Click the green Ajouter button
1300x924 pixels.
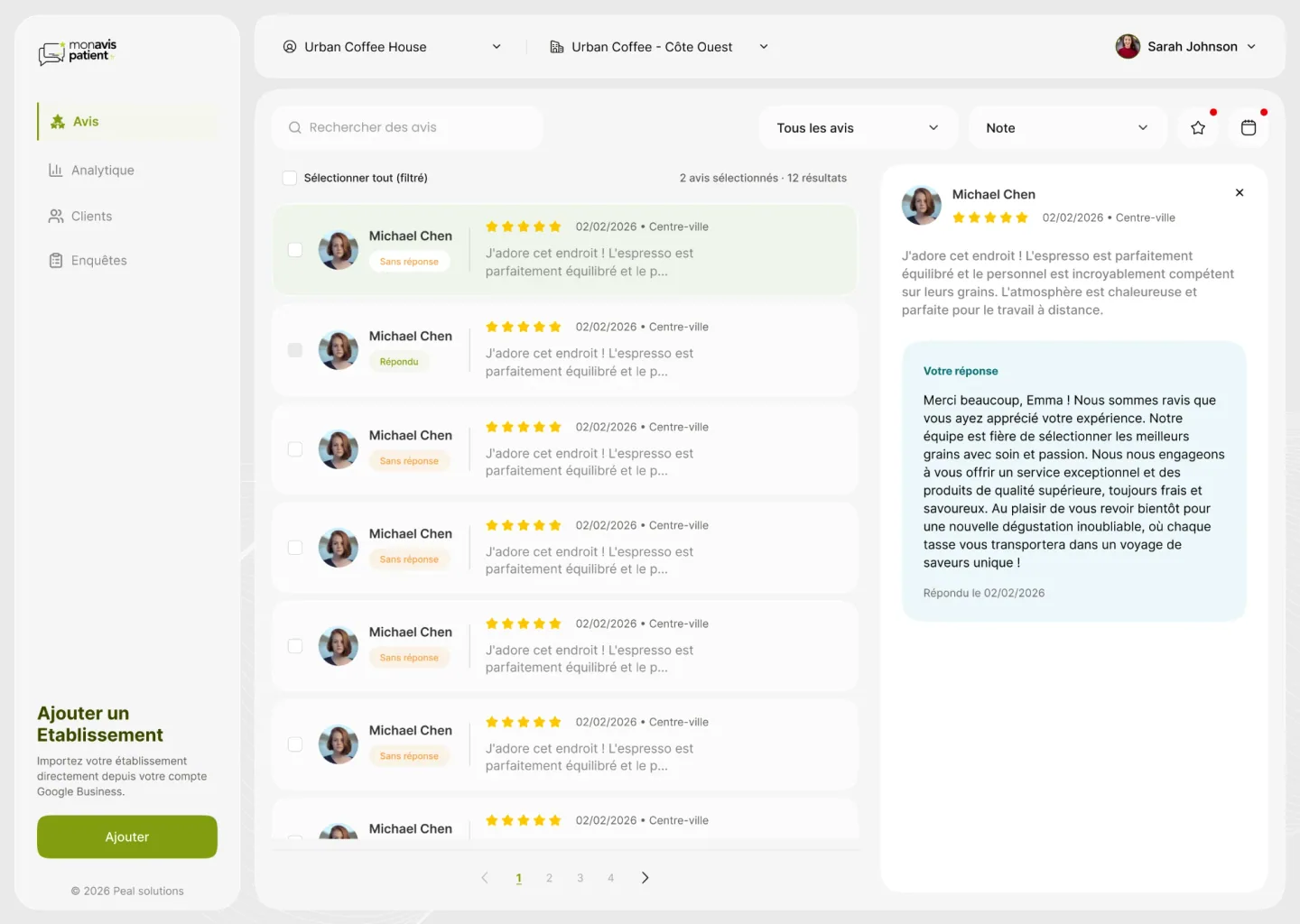tap(127, 836)
